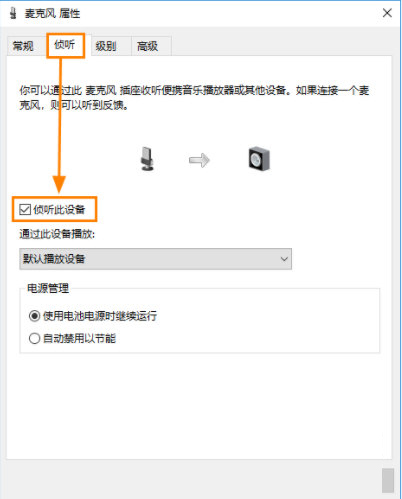Image resolution: width=402 pixels, height=499 pixels.
Task: Go to the 高级 tab
Action: (x=147, y=46)
